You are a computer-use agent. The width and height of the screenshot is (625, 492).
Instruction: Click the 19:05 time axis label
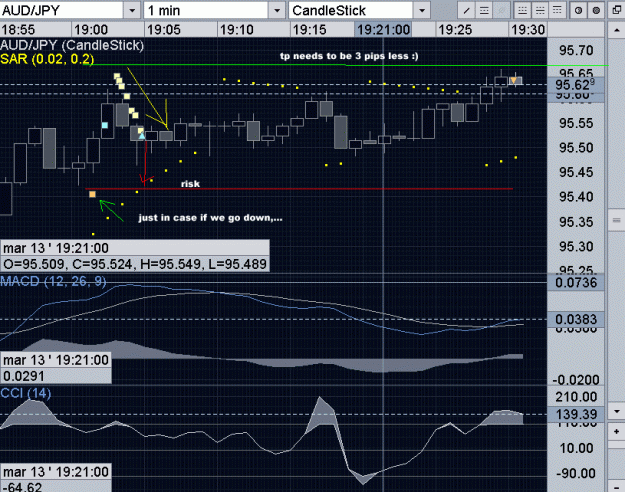click(x=163, y=30)
